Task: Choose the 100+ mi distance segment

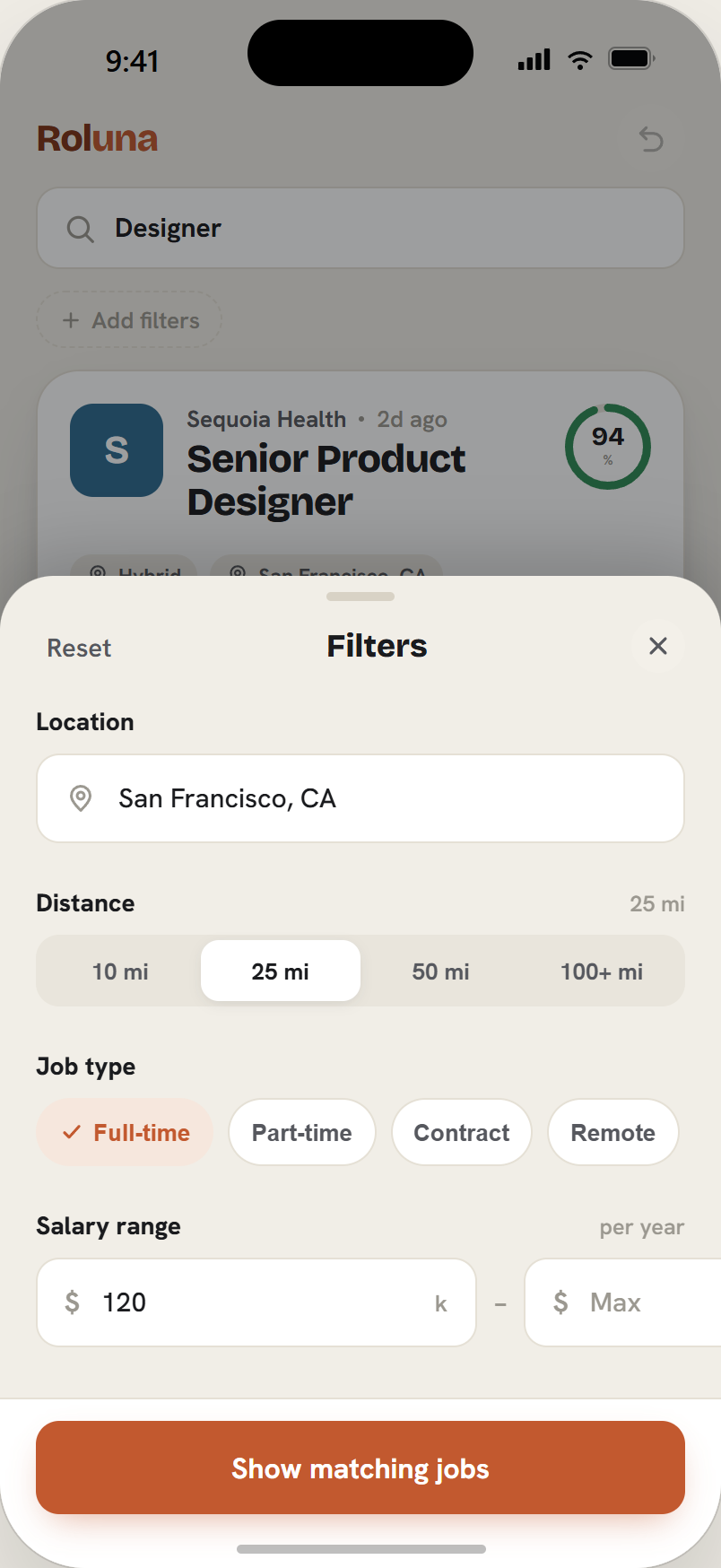Action: tap(602, 971)
